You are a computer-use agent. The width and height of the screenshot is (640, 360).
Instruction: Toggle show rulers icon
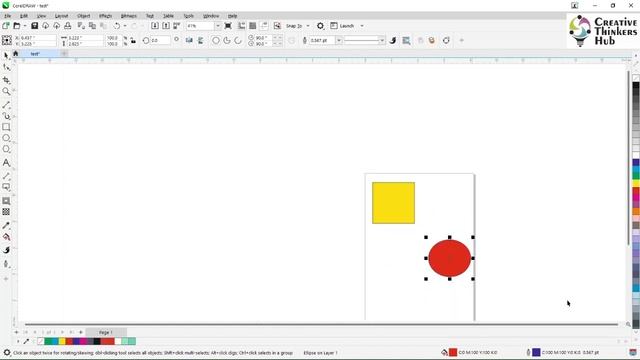click(242, 26)
